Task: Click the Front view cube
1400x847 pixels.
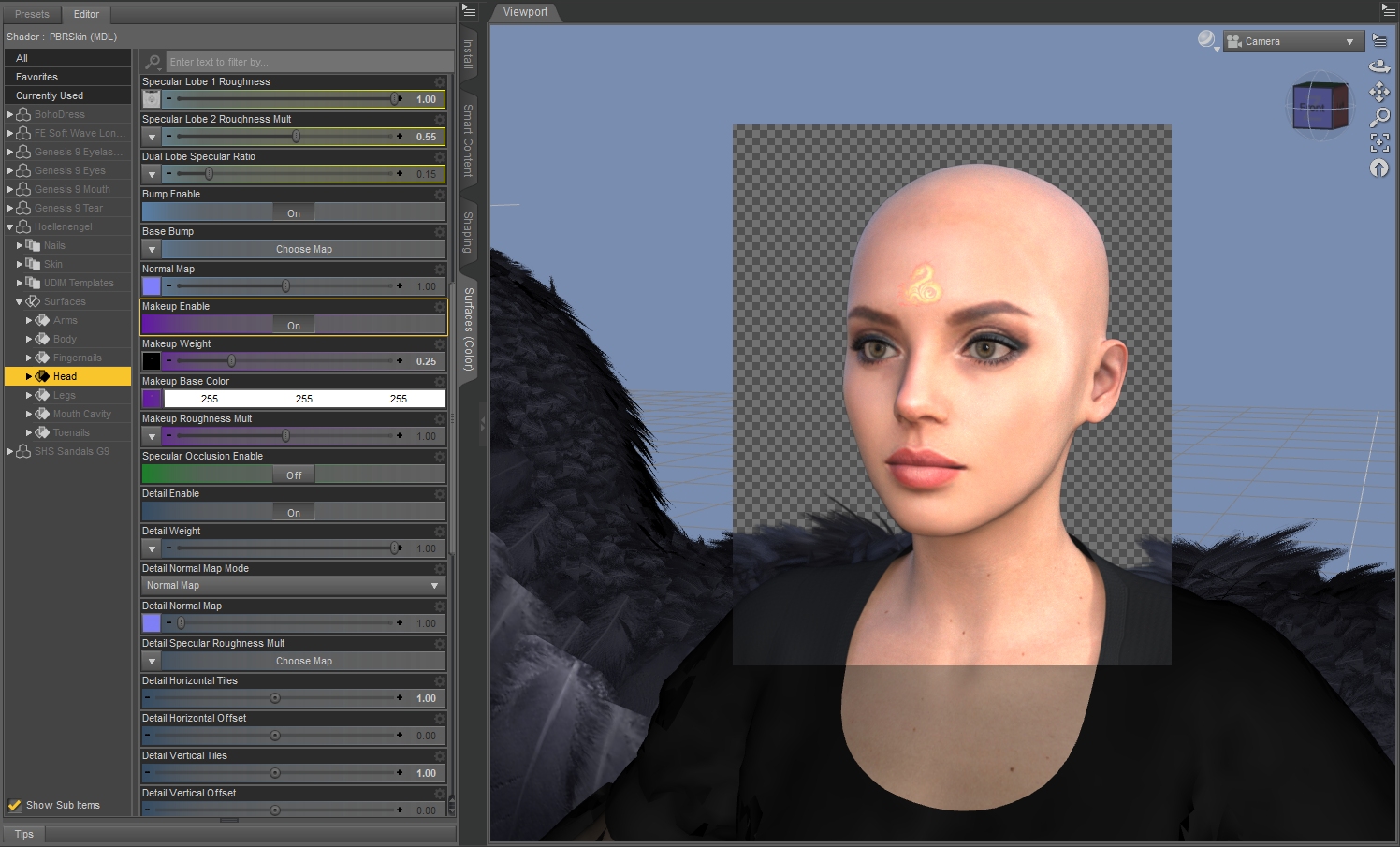Action: [1312, 108]
